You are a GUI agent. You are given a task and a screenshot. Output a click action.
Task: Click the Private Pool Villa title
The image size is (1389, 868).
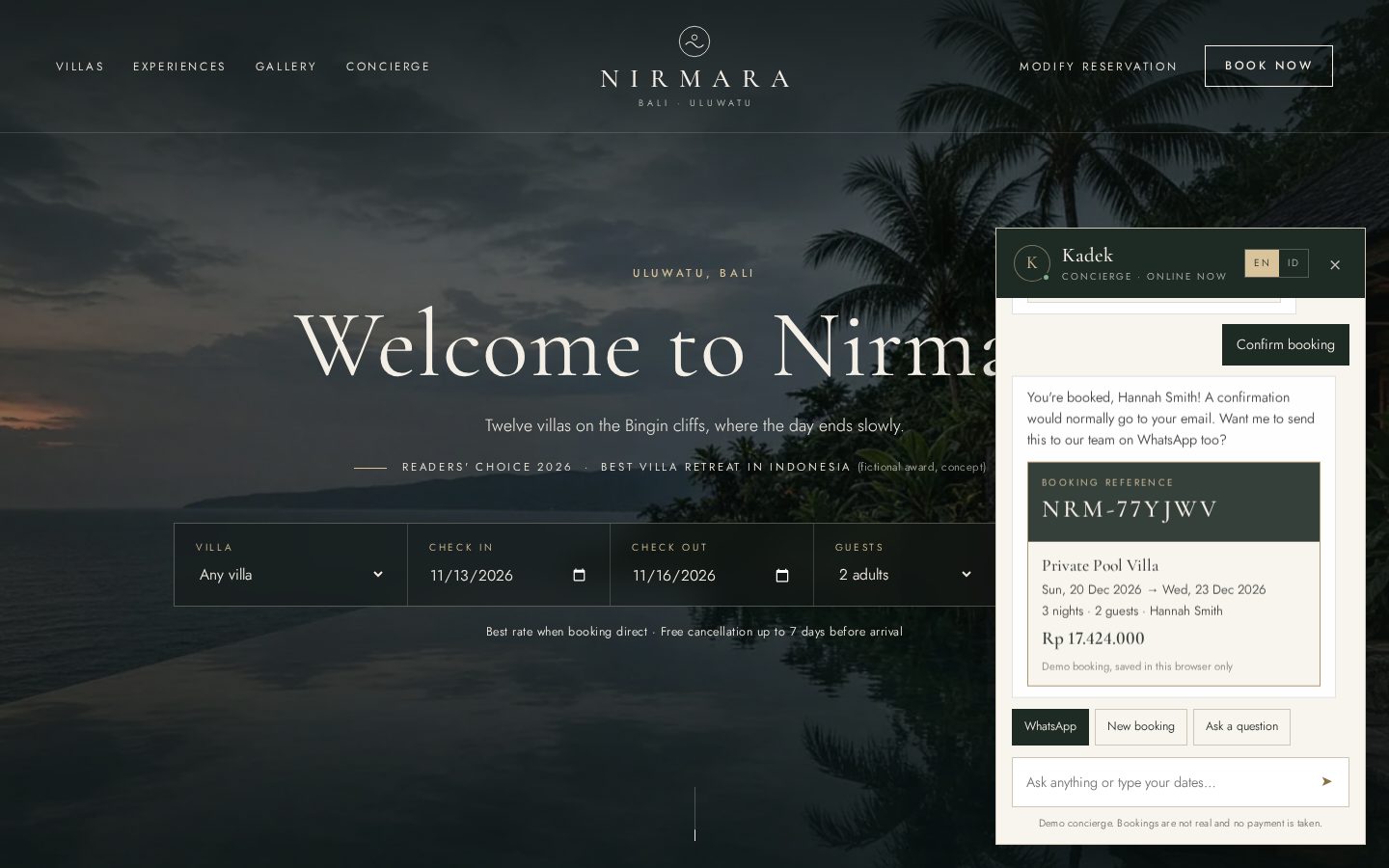(x=1101, y=565)
